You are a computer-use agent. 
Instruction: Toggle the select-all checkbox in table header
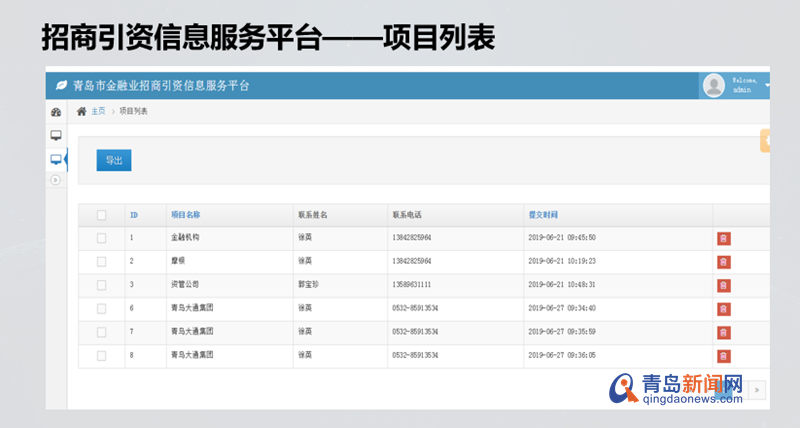click(101, 215)
